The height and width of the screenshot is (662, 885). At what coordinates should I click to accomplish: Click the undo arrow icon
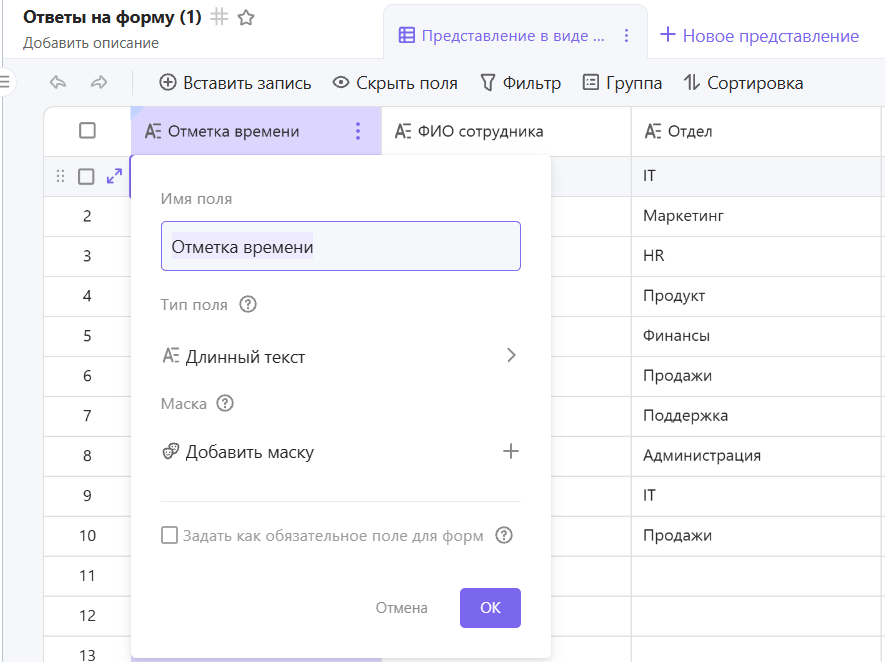tap(58, 82)
